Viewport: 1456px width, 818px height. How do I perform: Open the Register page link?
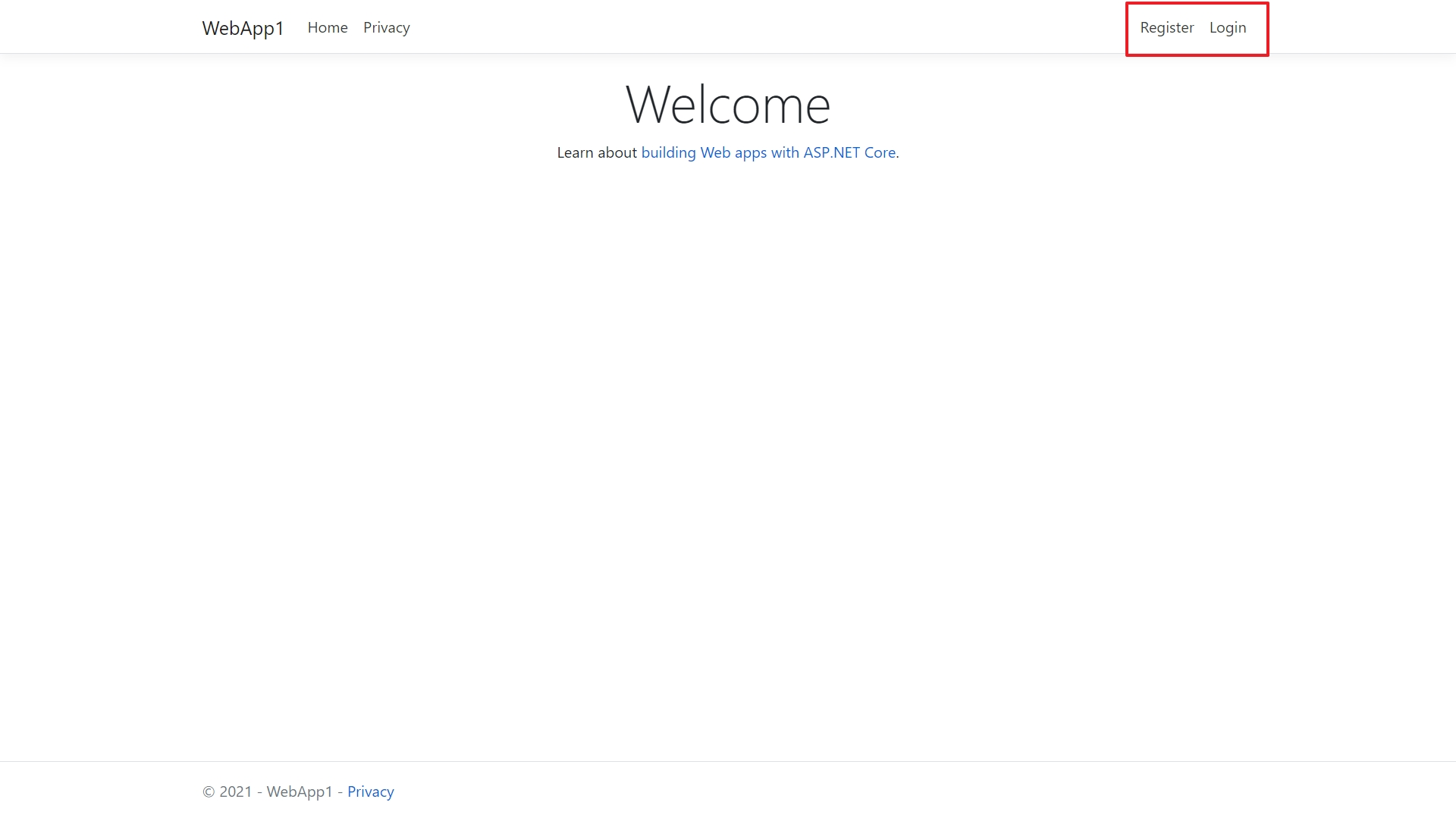click(1166, 27)
